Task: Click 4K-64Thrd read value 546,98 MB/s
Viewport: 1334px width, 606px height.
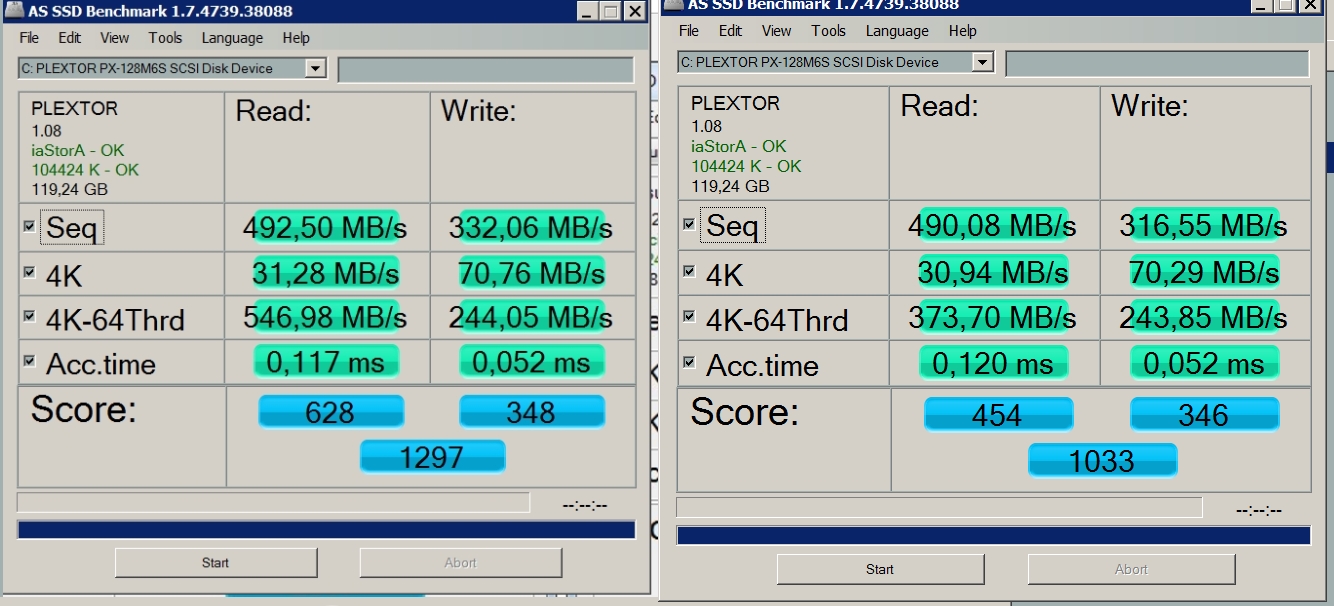Action: coord(325,317)
